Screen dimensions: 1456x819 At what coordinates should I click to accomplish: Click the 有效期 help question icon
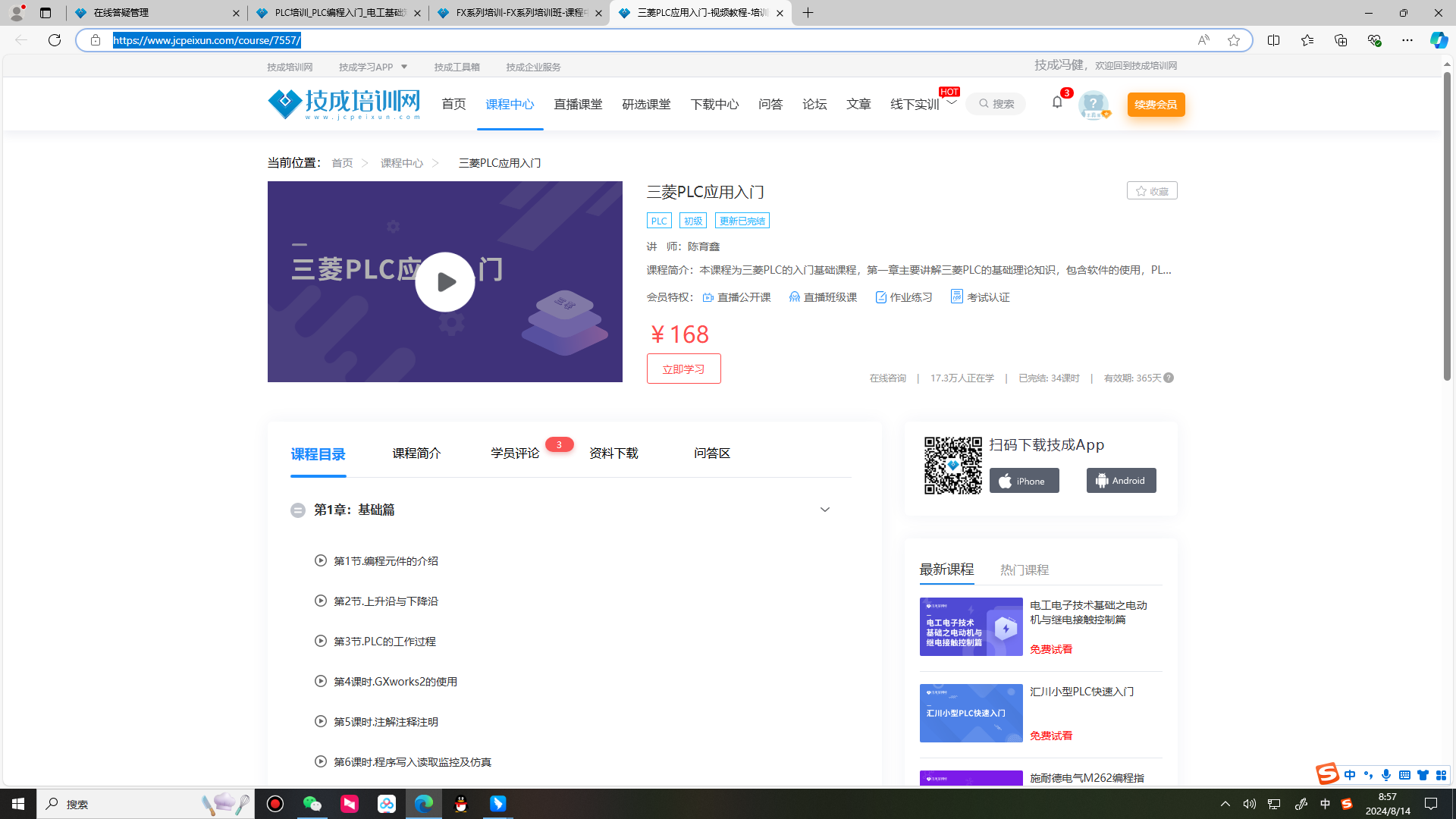click(x=1169, y=378)
